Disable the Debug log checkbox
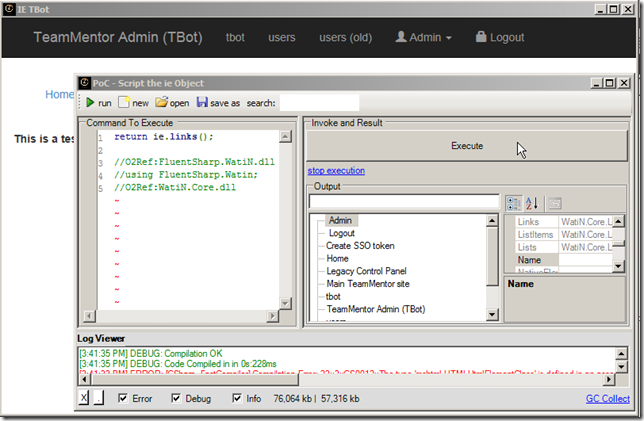Viewport: 644px width, 421px height. pyautogui.click(x=177, y=399)
